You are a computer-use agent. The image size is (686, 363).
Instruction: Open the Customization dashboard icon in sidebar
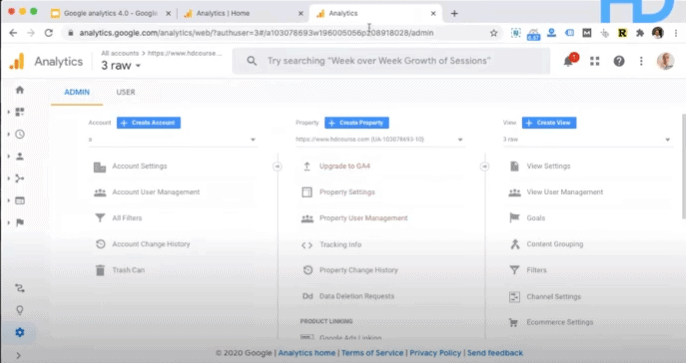click(x=20, y=112)
